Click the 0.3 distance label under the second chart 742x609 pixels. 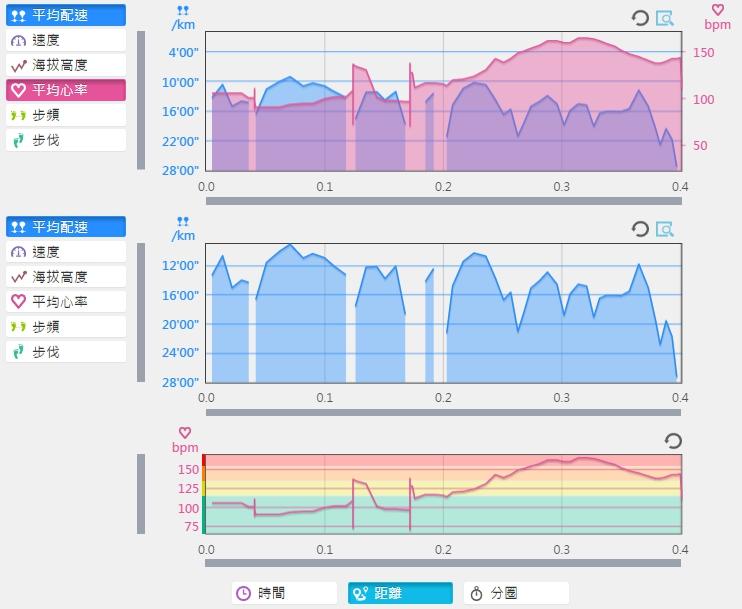tap(562, 398)
